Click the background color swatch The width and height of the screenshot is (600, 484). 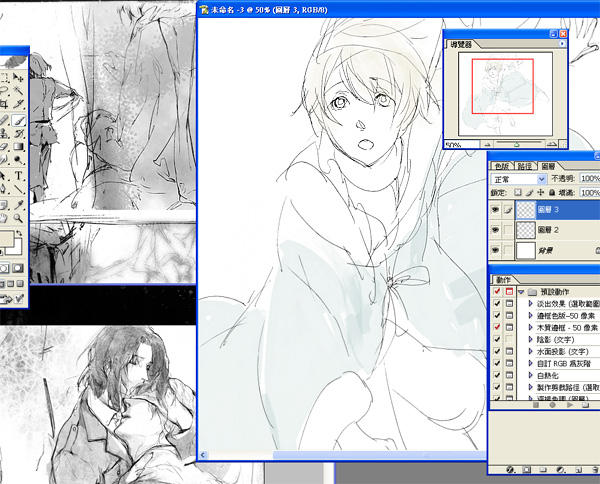point(15,247)
